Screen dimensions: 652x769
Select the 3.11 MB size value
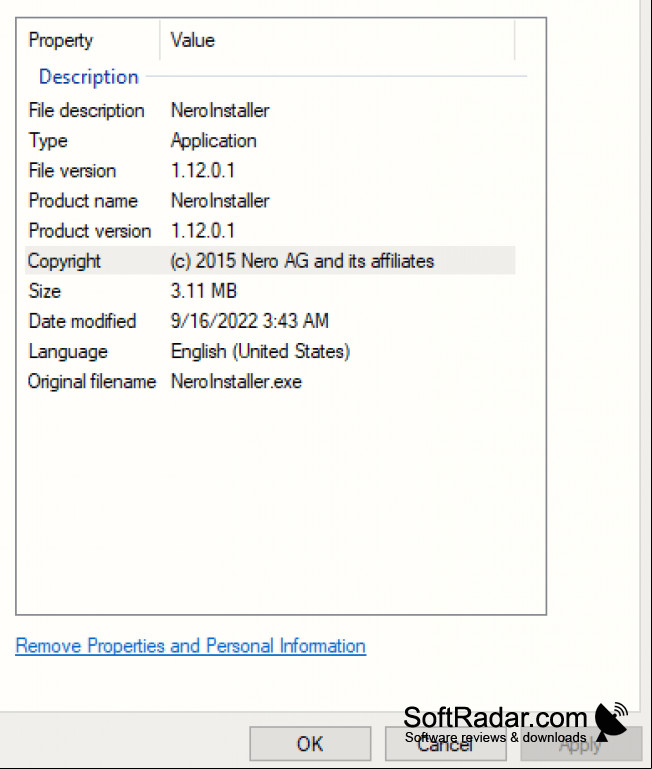point(204,291)
